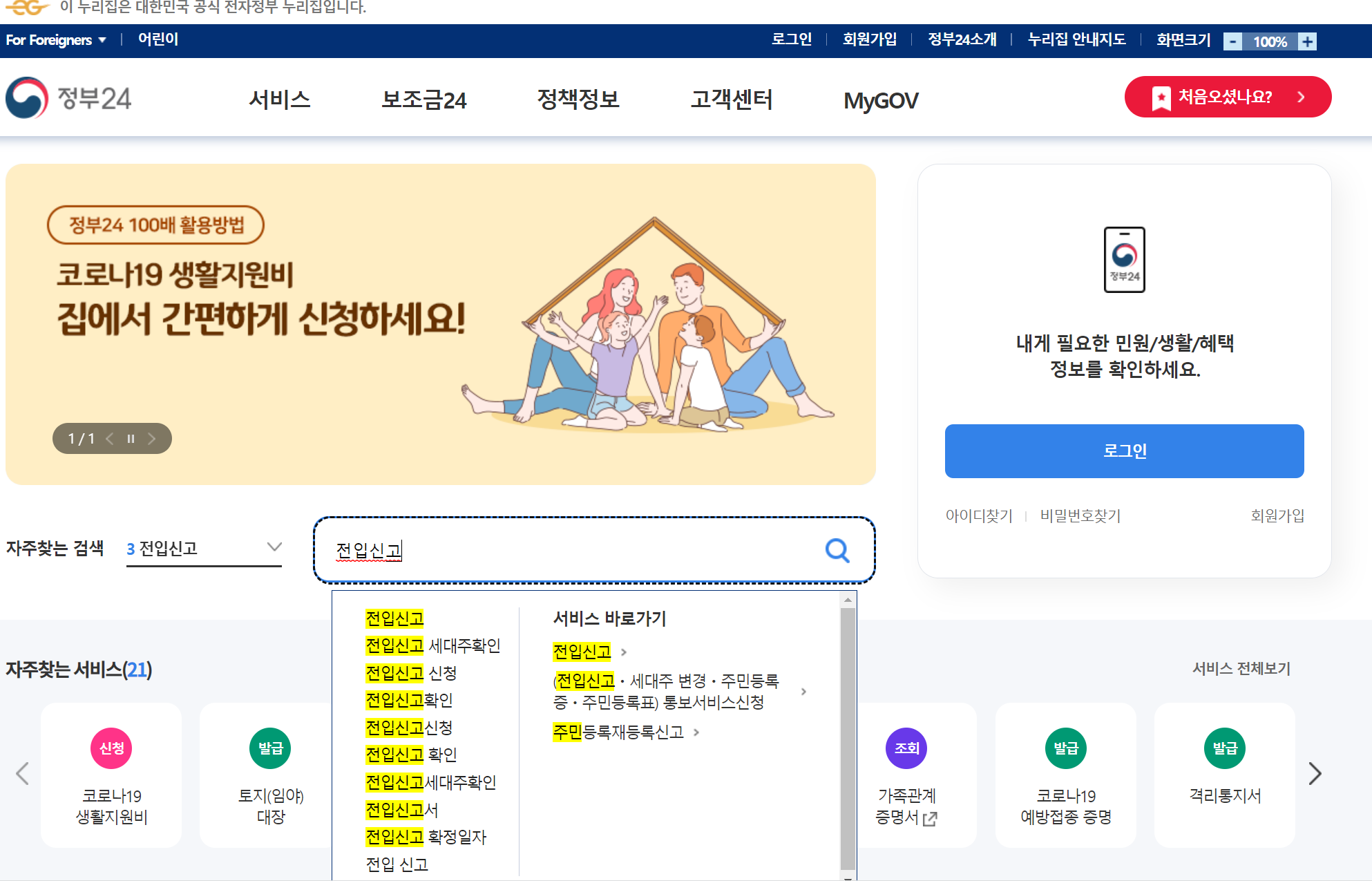Select suggestion 전입 신고

pos(397,864)
